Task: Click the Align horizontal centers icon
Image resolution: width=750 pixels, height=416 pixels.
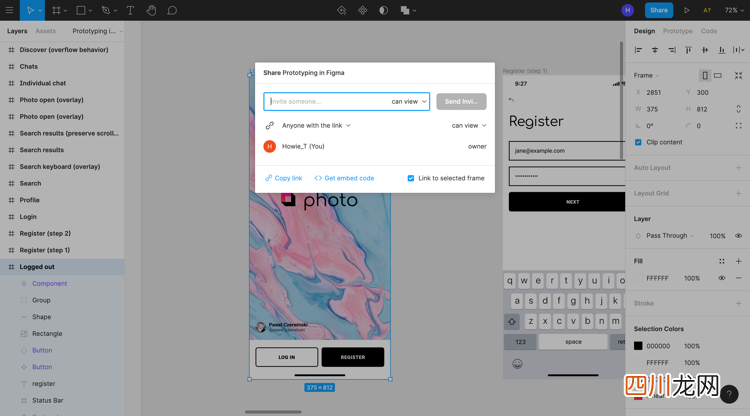Action: tap(655, 50)
